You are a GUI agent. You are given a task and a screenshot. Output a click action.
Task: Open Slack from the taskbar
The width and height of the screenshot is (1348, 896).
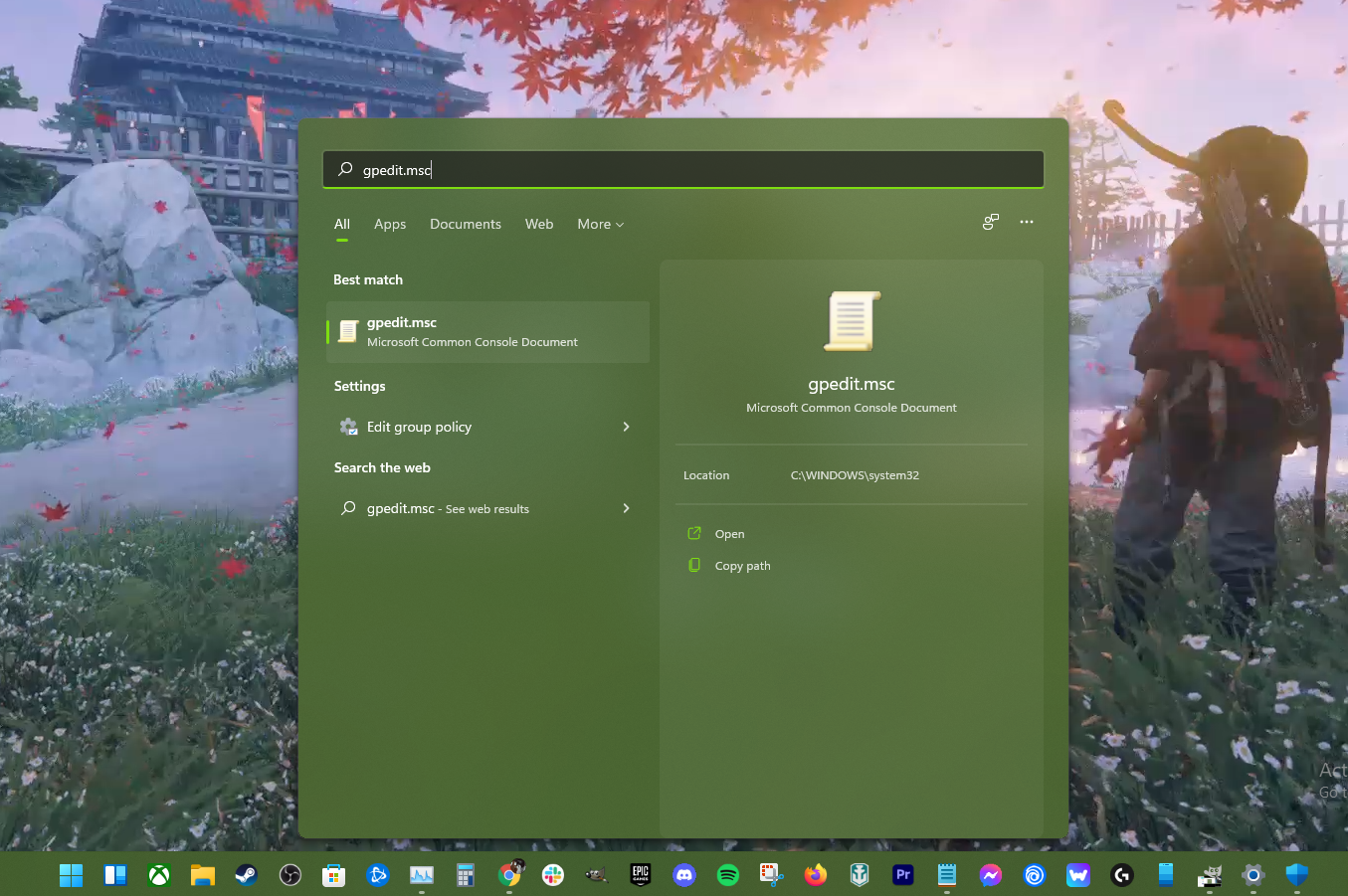click(553, 875)
